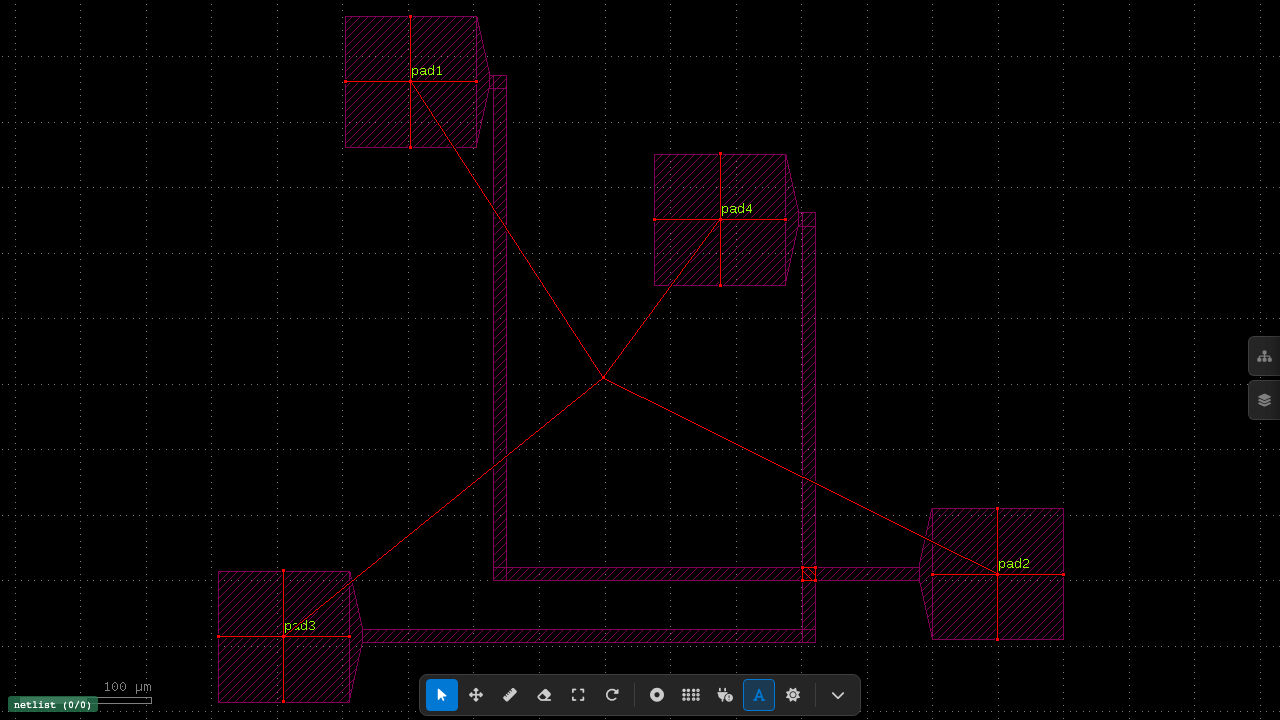Click the reload/refresh icon
Screen dimensions: 1280x720
tap(612, 695)
